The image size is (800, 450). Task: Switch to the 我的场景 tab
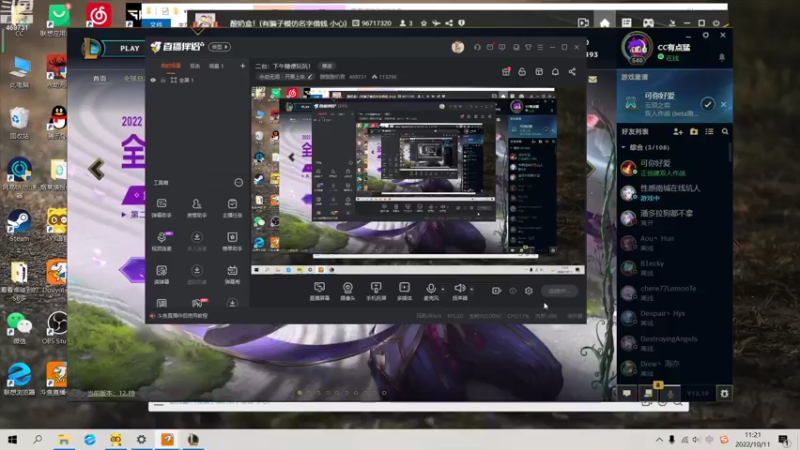(170, 66)
